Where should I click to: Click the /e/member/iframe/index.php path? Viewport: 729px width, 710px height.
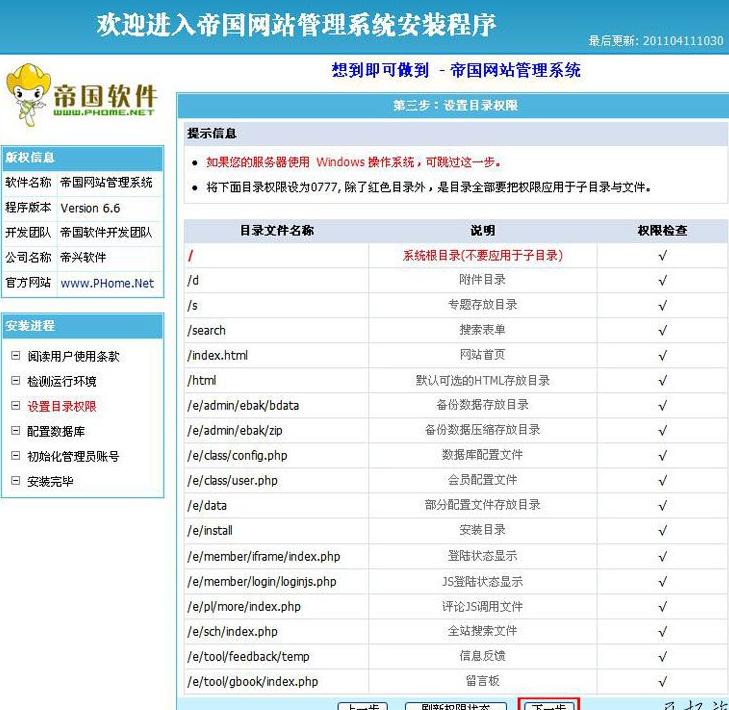coord(264,557)
